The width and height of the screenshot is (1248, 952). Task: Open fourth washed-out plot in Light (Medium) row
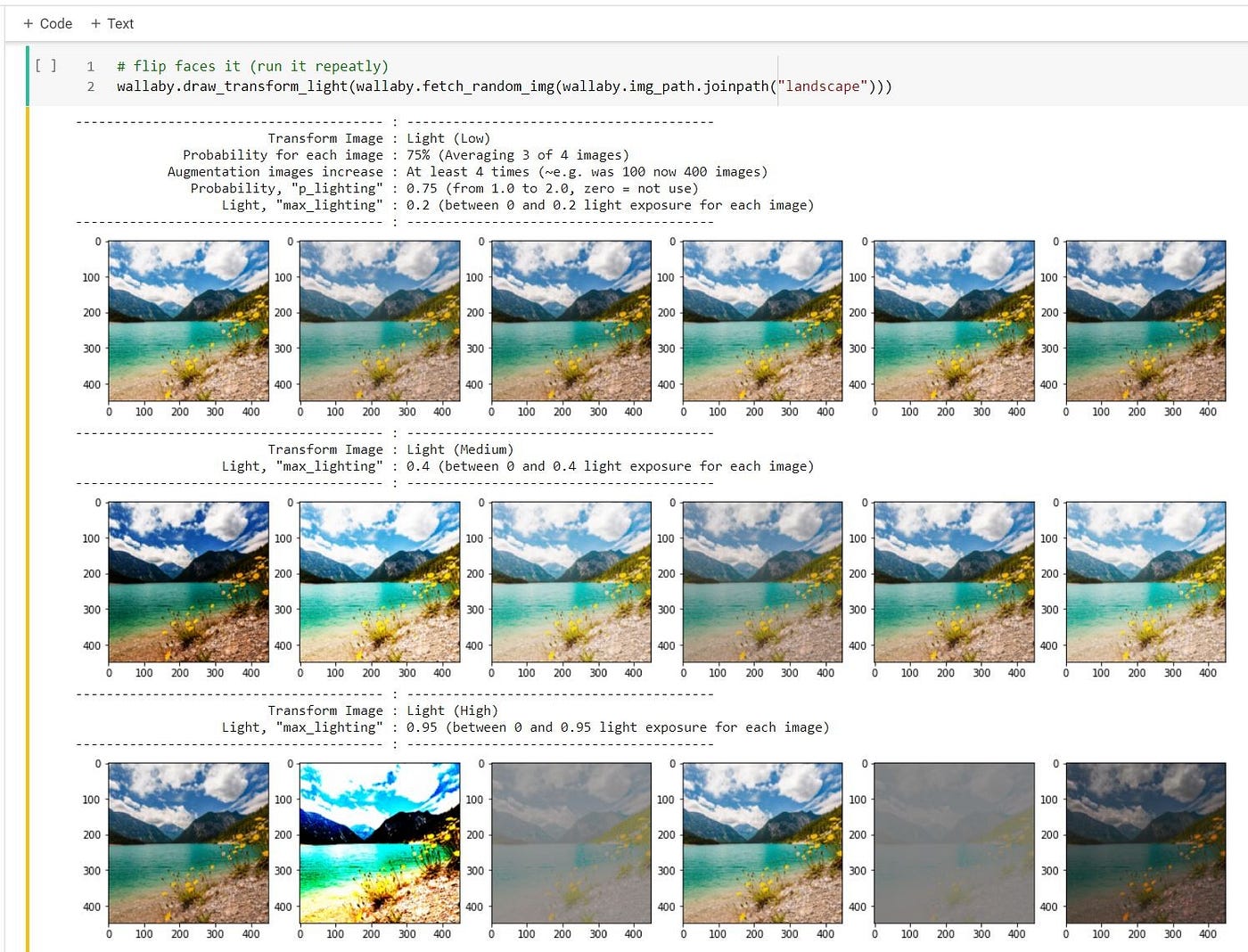pyautogui.click(x=762, y=582)
